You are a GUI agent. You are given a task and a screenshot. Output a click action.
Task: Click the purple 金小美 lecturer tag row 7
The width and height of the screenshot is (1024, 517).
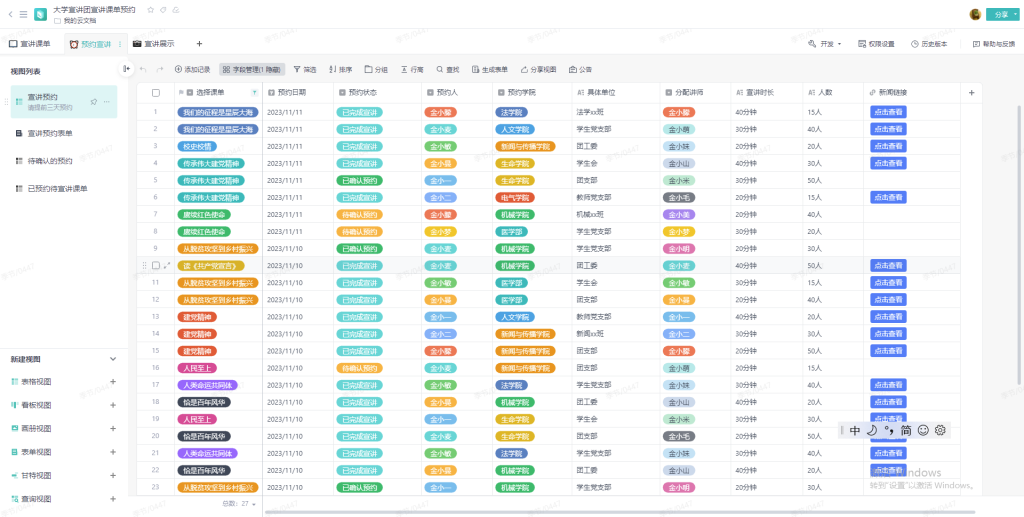click(x=679, y=214)
